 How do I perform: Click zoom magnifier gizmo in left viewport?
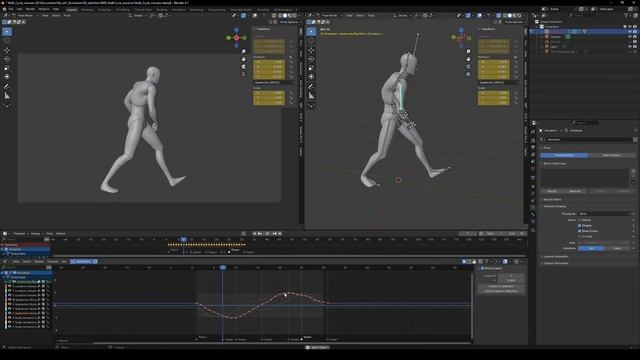point(244,52)
